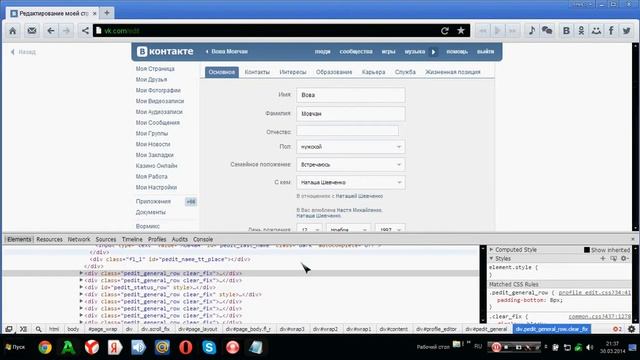Go back with the left arrow button
Image resolution: width=640 pixels, height=360 pixels.
coord(51,31)
